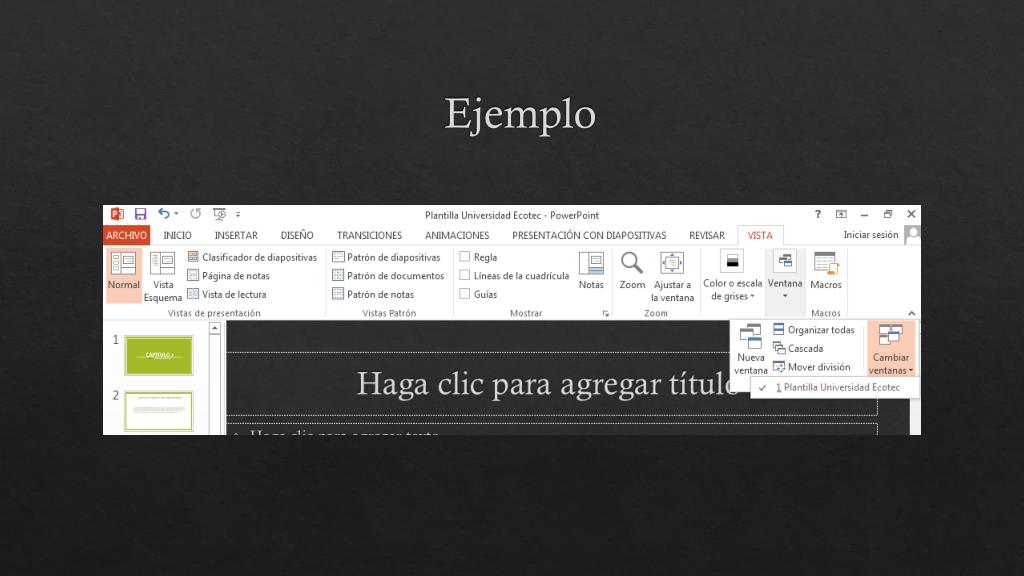The image size is (1024, 576).
Task: Redo the last action
Action: (x=195, y=214)
